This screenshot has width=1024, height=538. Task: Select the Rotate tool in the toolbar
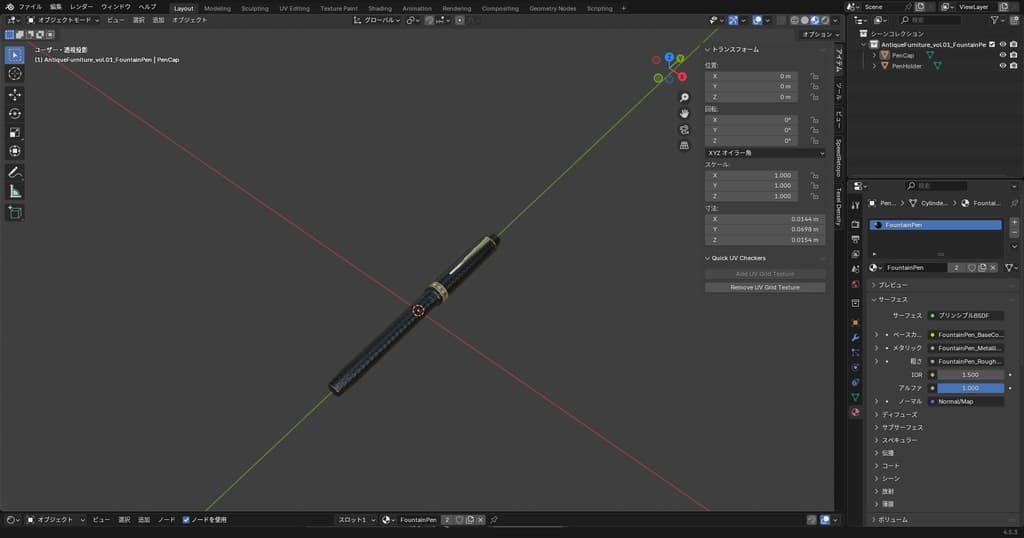click(x=15, y=113)
